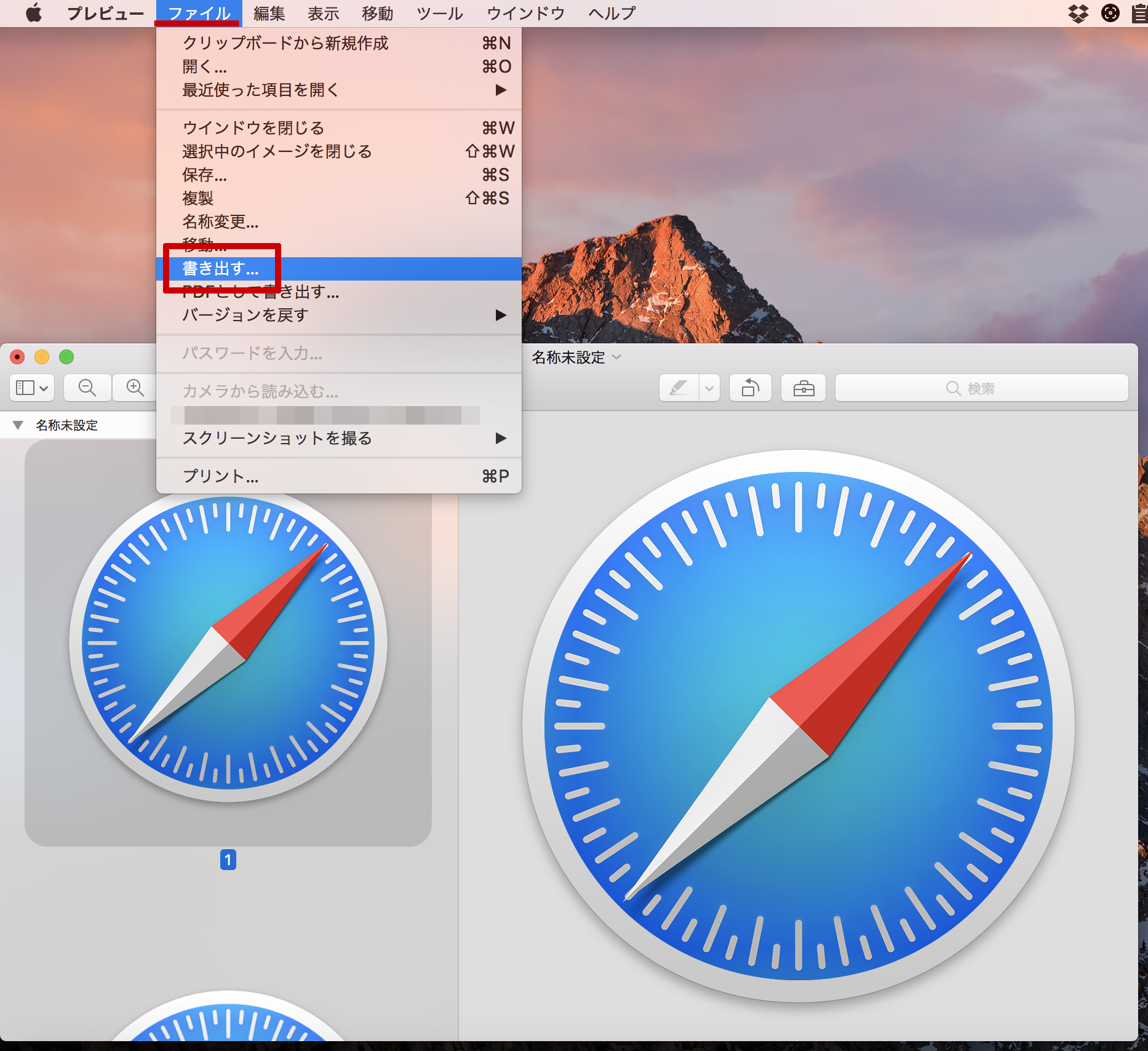Click the large Safari compass image
Viewport: 1148px width, 1051px height.
click(799, 726)
